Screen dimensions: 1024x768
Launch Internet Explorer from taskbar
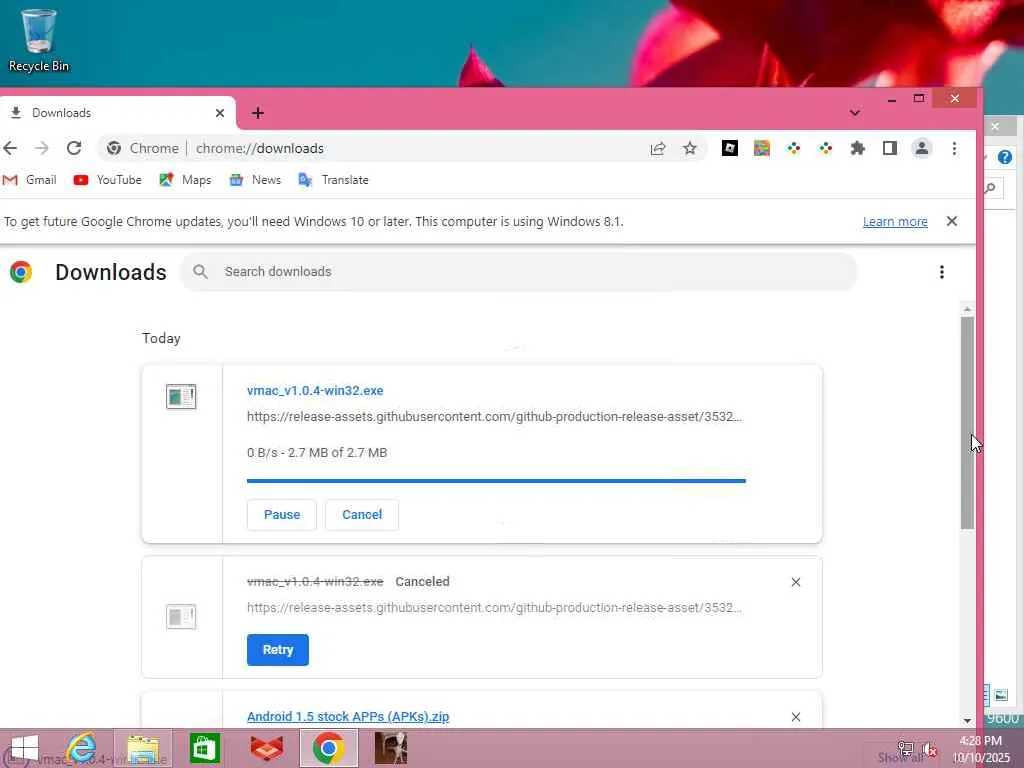click(x=82, y=748)
